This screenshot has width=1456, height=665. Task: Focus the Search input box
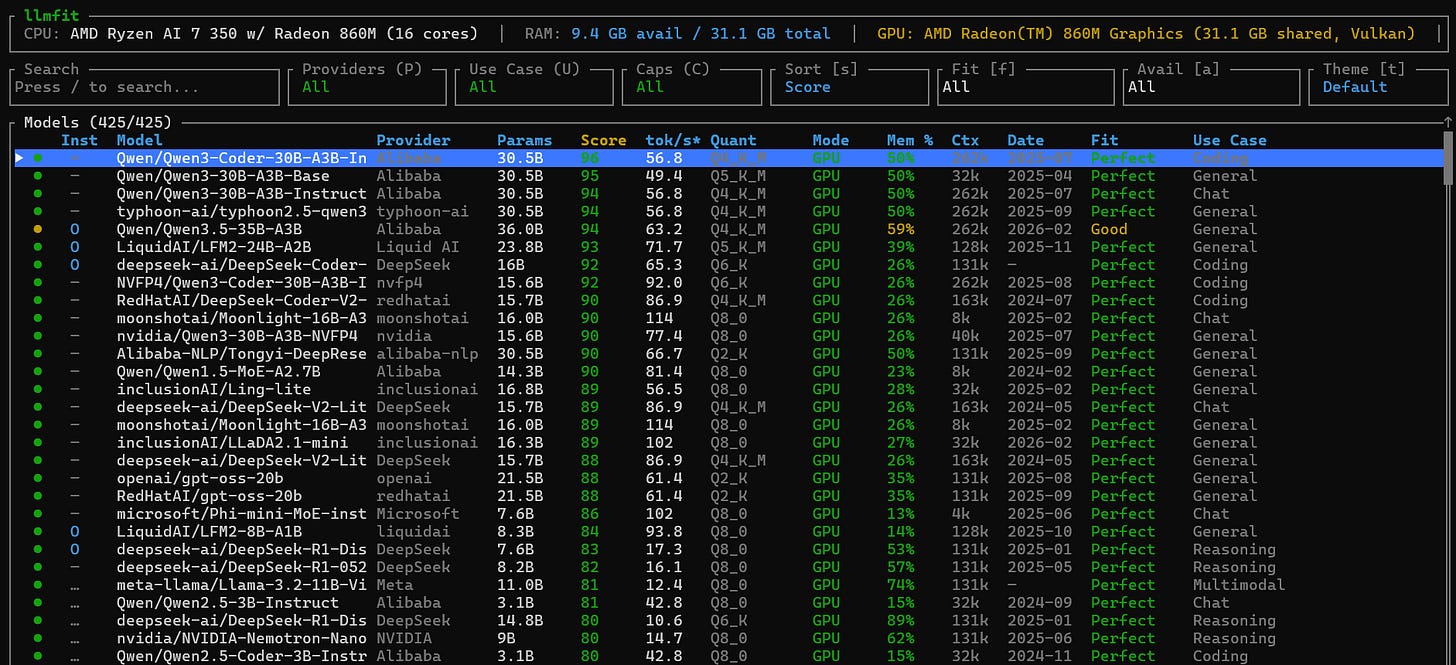click(x=144, y=87)
